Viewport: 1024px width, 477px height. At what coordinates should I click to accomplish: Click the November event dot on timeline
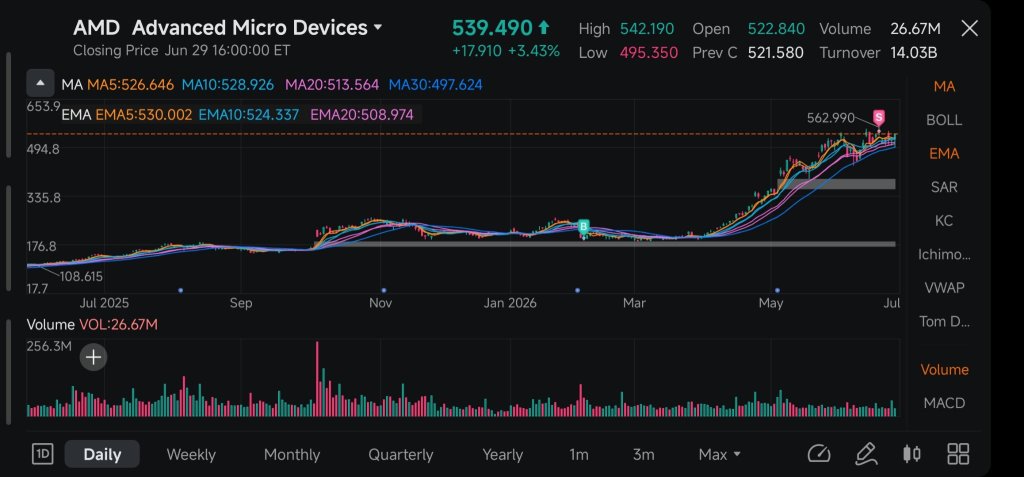[x=384, y=290]
